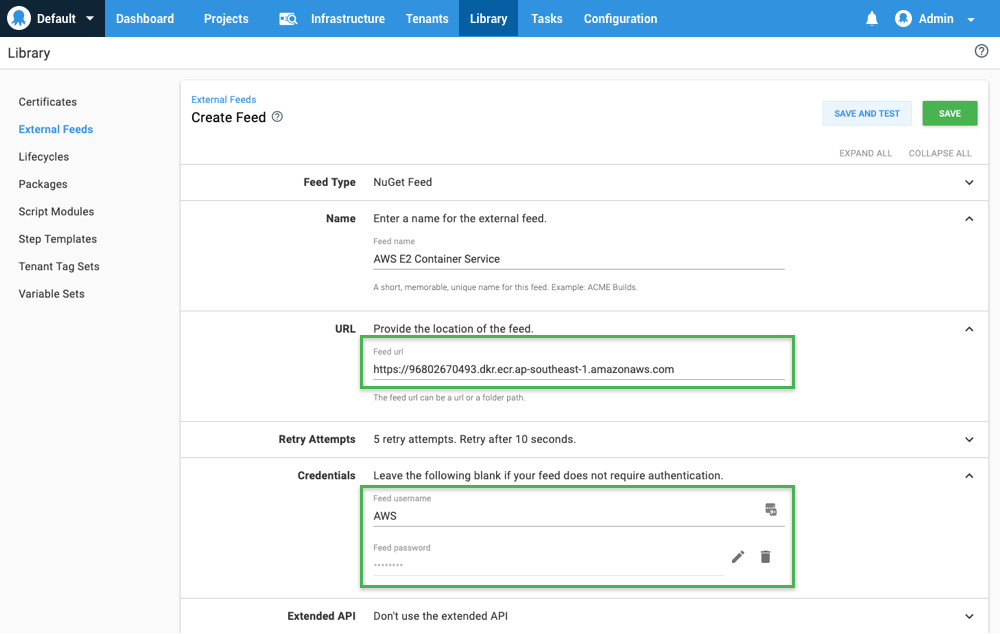Open the External Feeds breadcrumb link

tap(223, 99)
